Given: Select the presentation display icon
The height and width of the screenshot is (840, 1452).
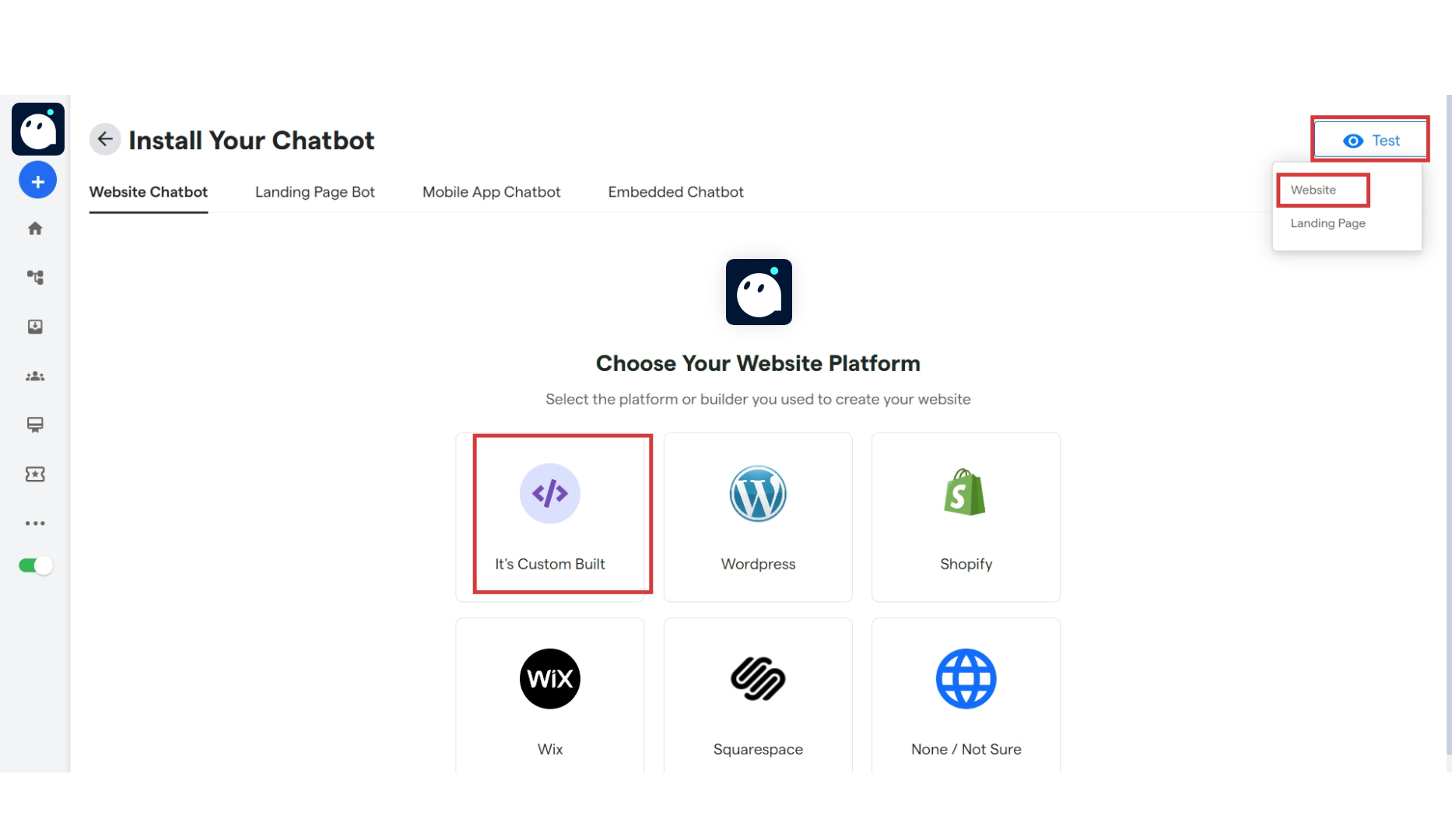Looking at the screenshot, I should click(35, 425).
